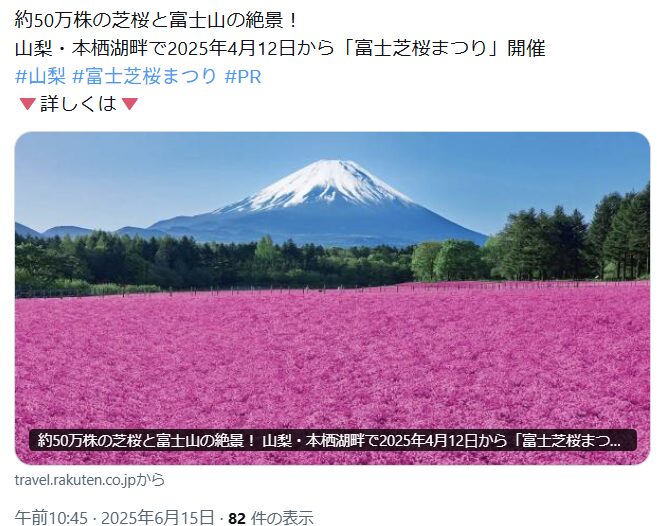Screen dimensions: 660x526
Task: Click the red triangle before 詳しくは
Action: [x=27, y=104]
